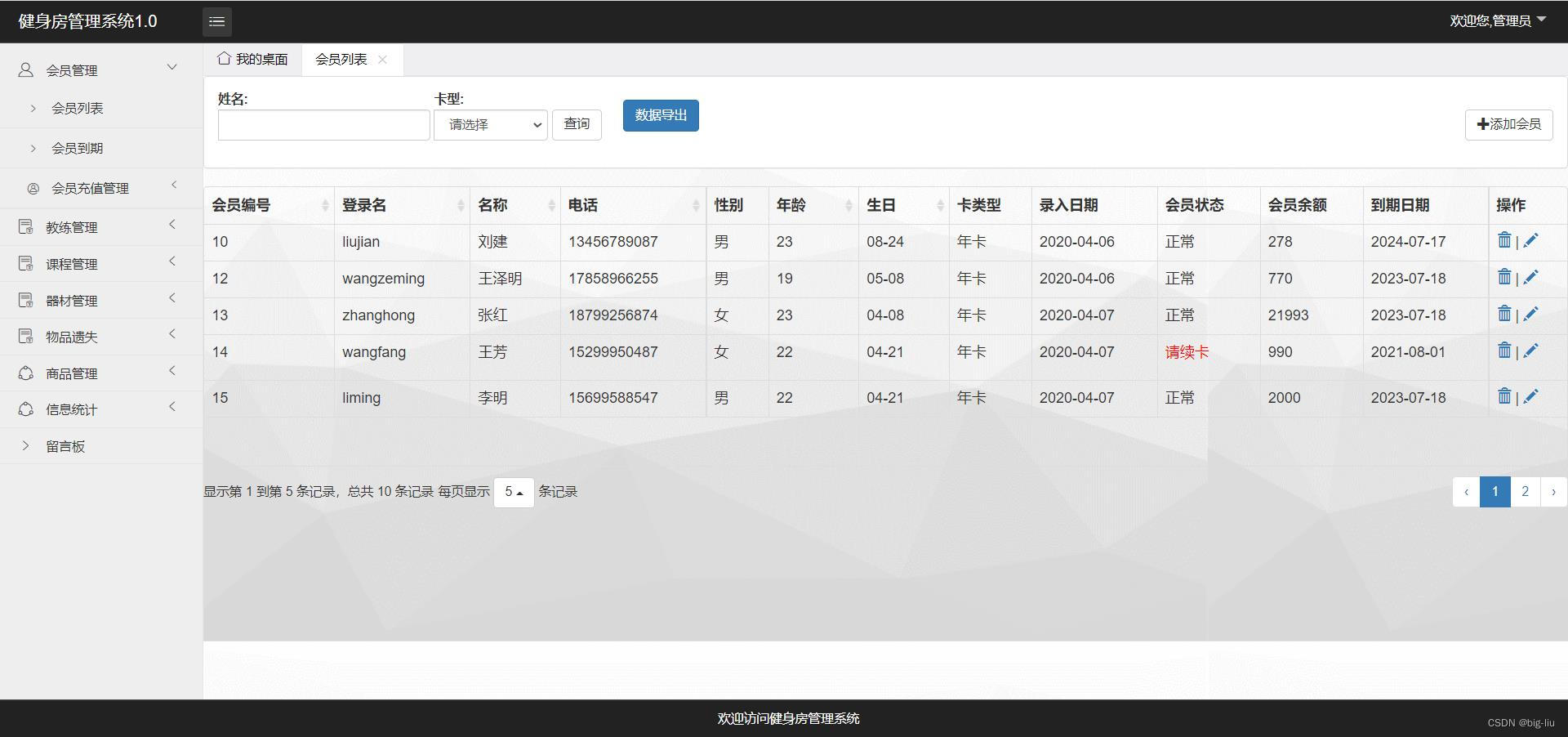The image size is (1568, 737).
Task: Sort by 会员编号 column sort arrows
Action: [x=325, y=206]
